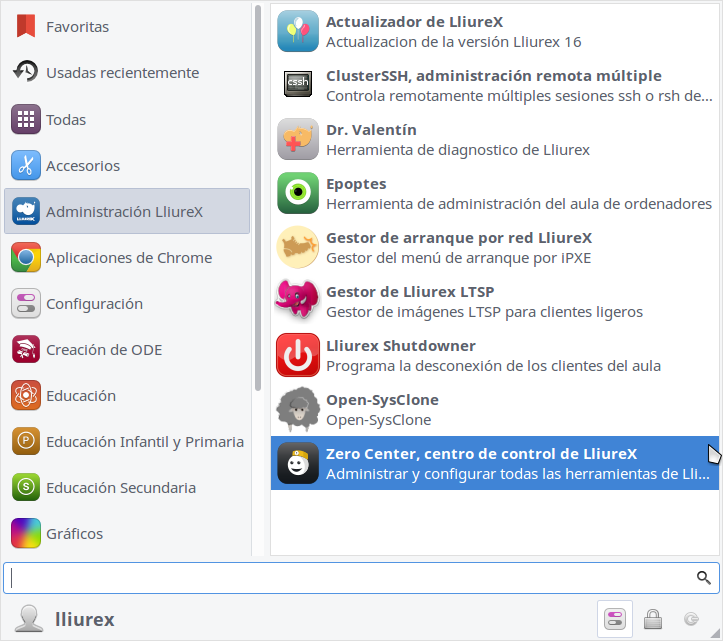
Task: Click the category list scrollbar
Action: point(258,198)
